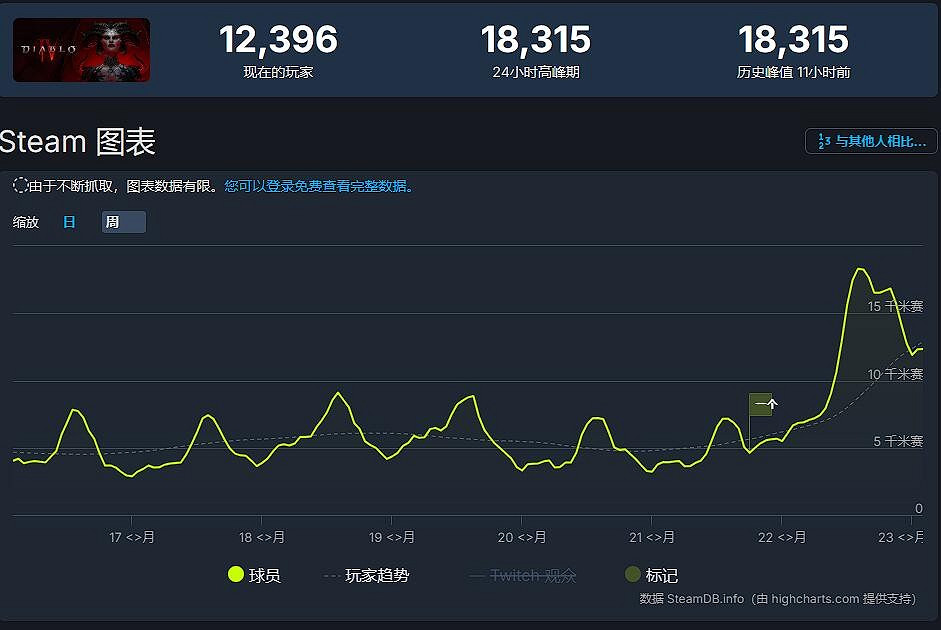Viewport: 941px width, 630px height.
Task: Click the 23 <>月 axis label
Action: [x=899, y=537]
